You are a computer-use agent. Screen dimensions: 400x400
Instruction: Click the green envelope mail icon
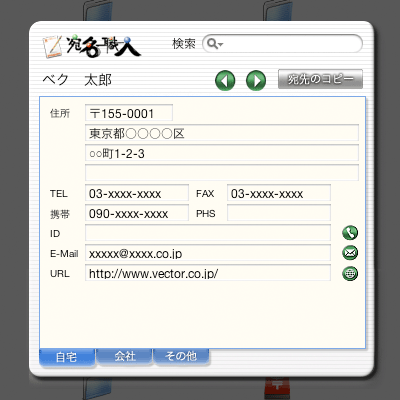coord(350,253)
